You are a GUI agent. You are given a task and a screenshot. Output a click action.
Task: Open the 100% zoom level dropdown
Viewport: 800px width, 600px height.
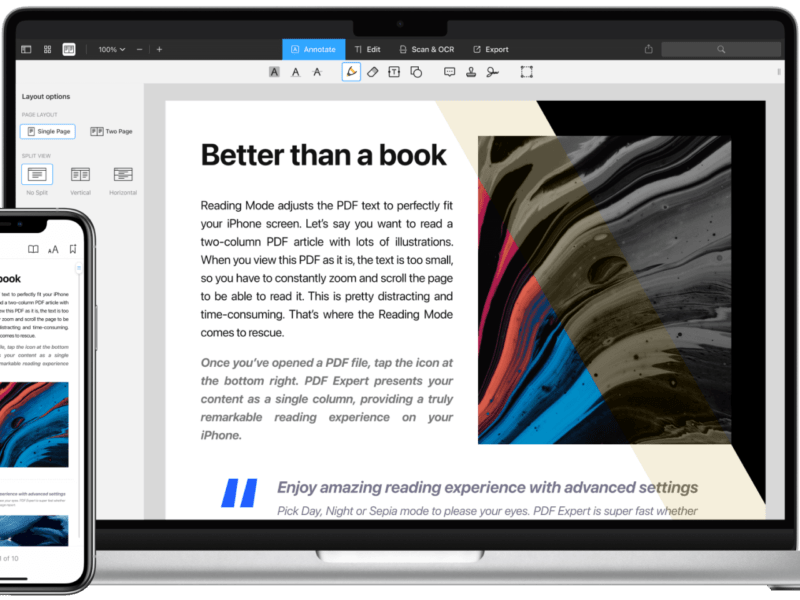pos(108,48)
